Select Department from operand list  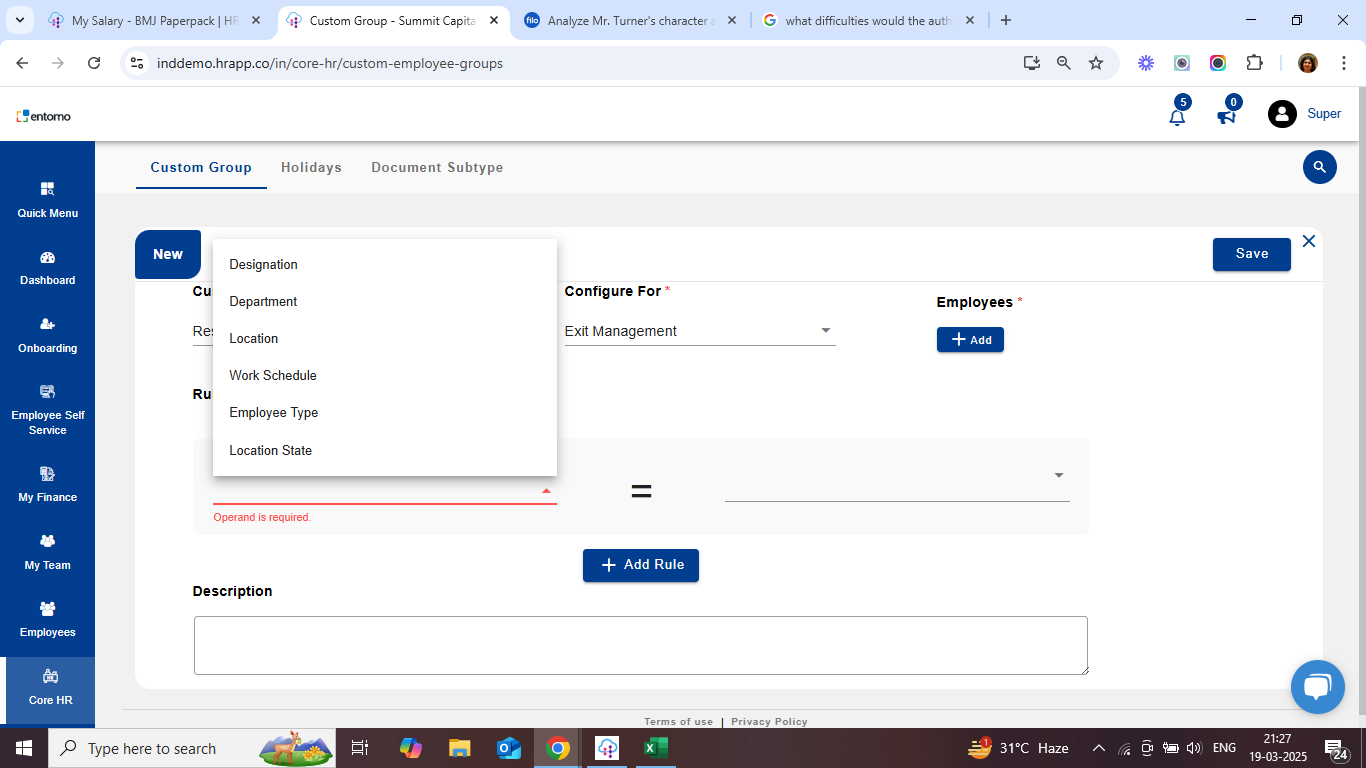264,302
